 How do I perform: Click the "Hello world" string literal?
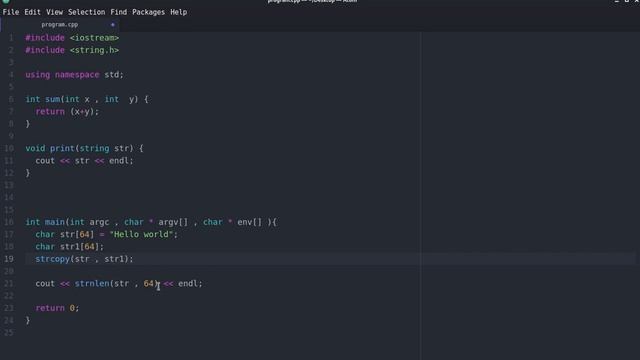coord(141,234)
